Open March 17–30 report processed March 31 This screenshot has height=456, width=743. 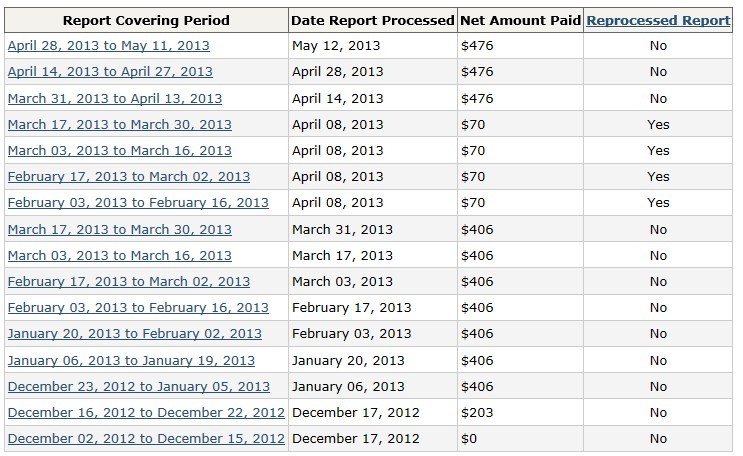[119, 229]
